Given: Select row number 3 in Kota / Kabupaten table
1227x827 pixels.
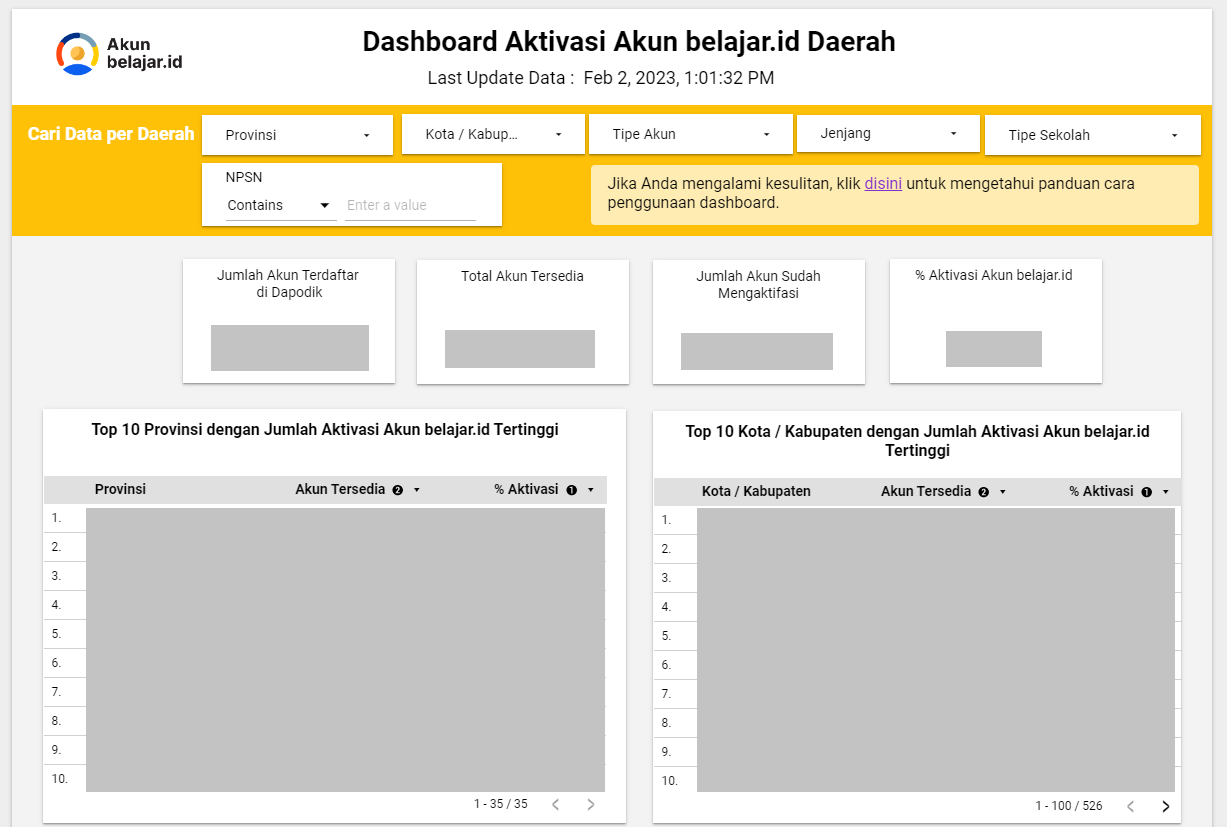Looking at the screenshot, I should (666, 578).
